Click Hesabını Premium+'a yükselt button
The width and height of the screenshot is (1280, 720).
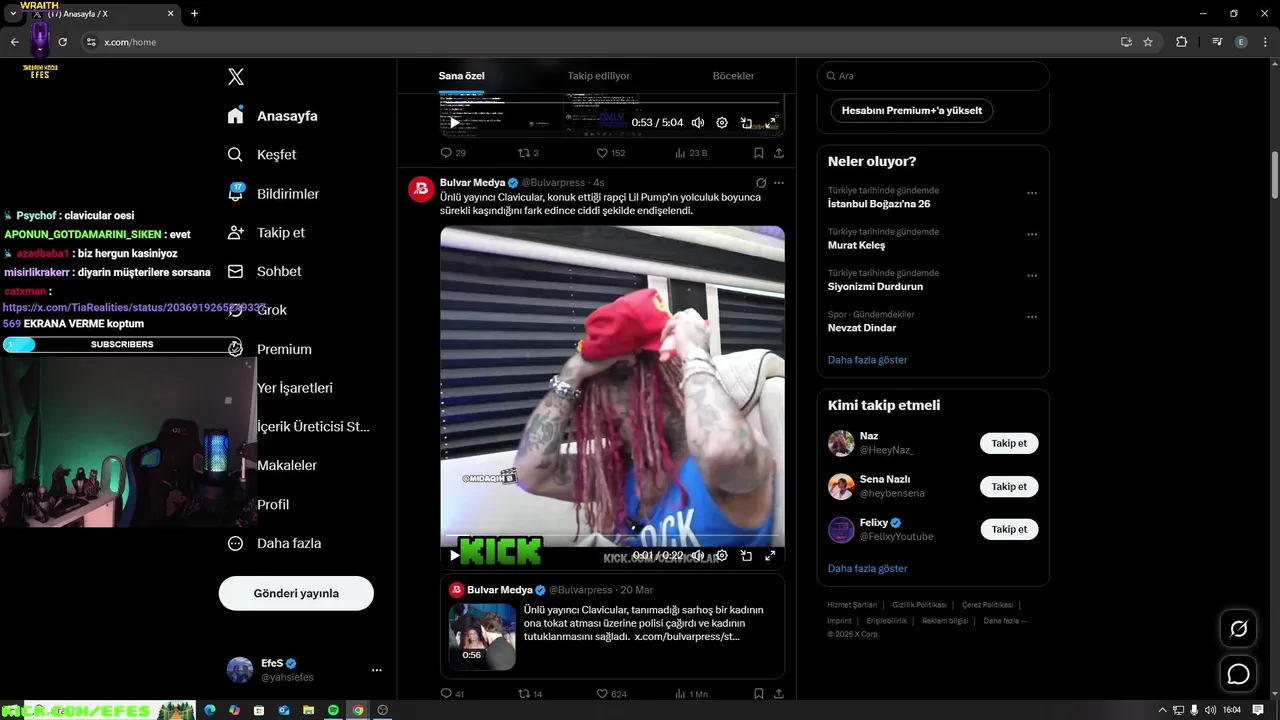click(x=912, y=111)
